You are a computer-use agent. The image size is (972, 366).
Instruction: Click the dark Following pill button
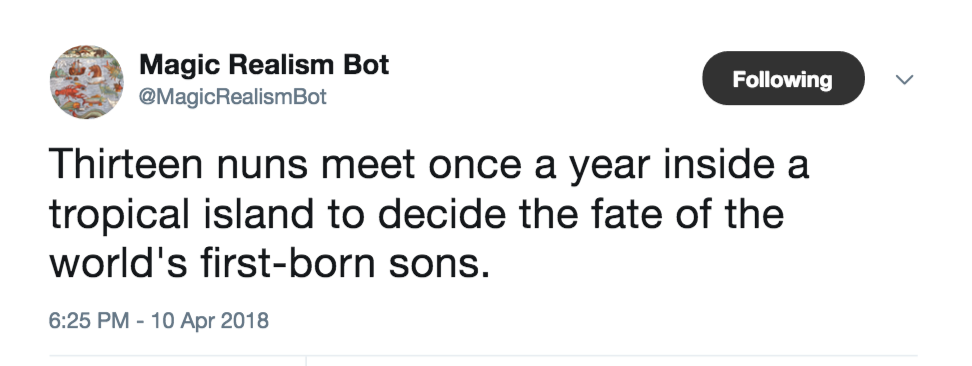(x=783, y=78)
